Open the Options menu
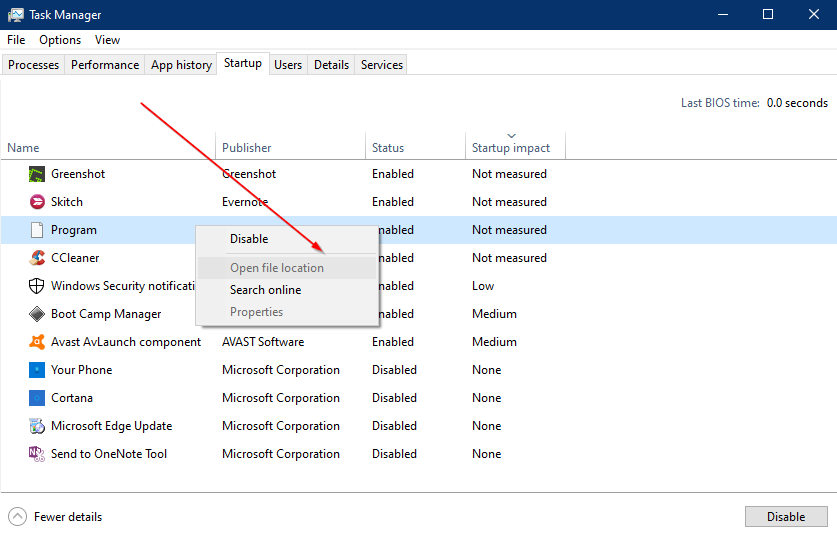 (x=60, y=40)
